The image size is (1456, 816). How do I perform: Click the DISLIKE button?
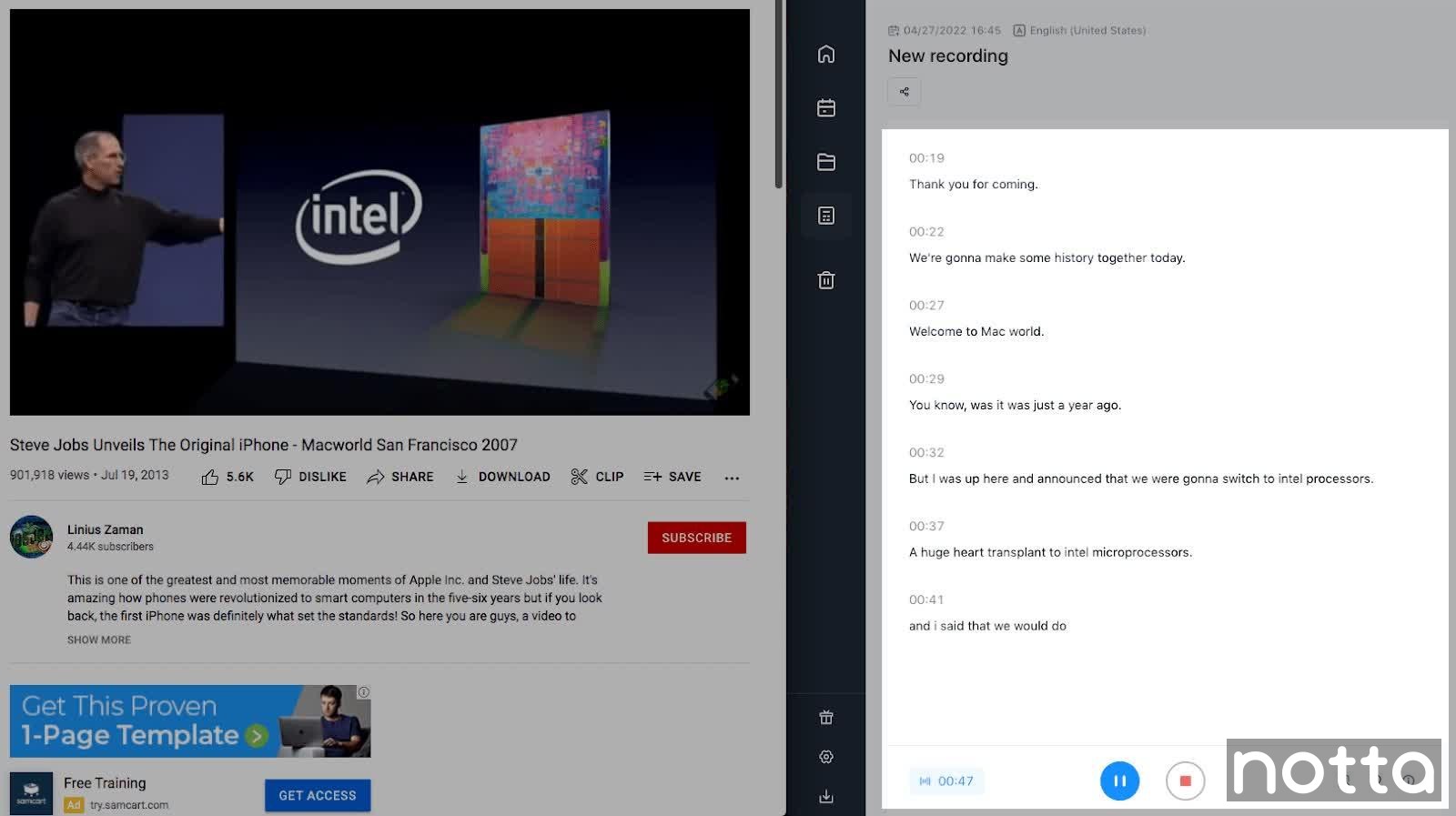pyautogui.click(x=311, y=477)
